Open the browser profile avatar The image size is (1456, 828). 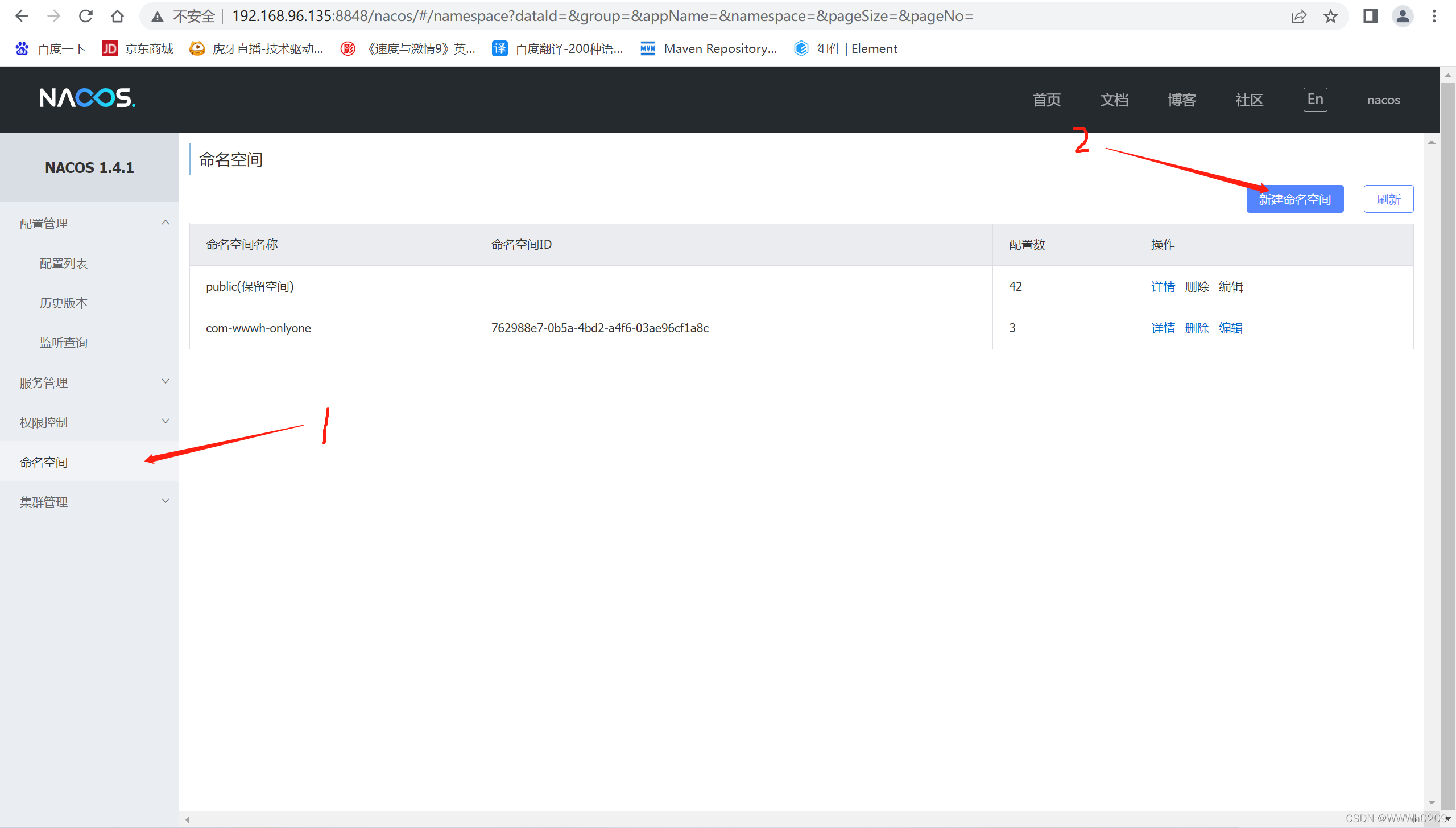point(1403,16)
